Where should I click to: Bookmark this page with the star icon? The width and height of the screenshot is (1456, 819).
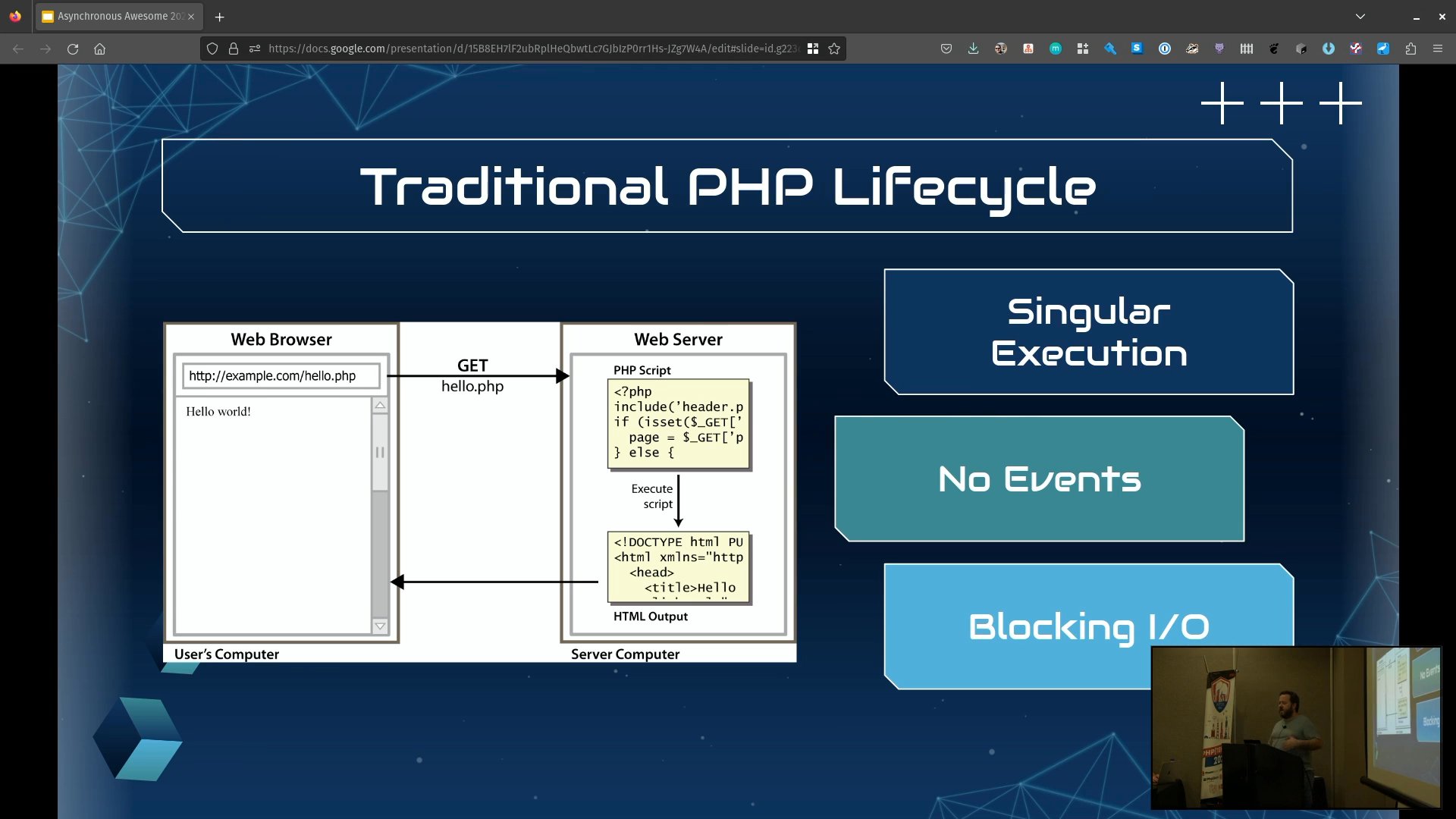coord(834,49)
